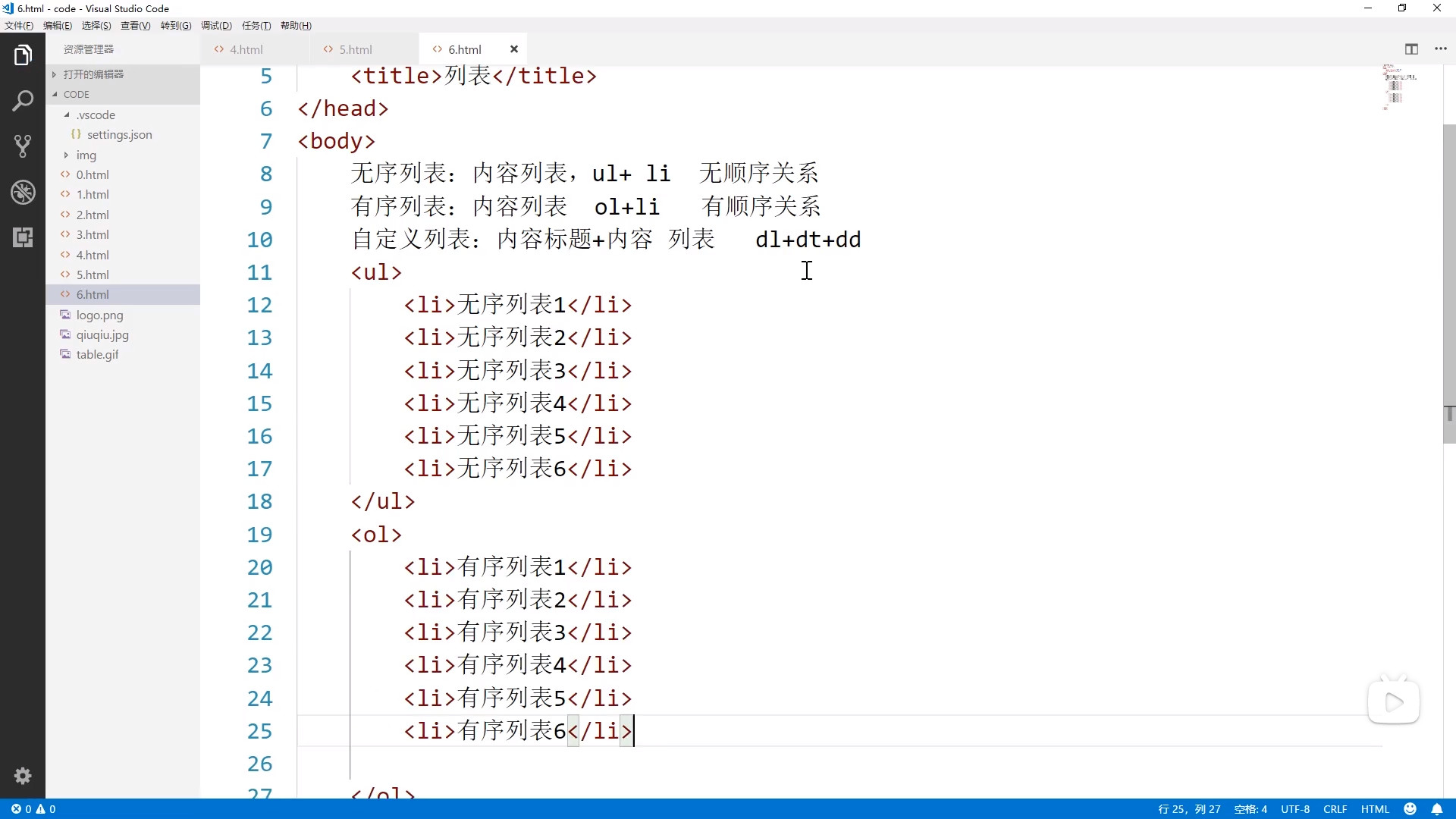This screenshot has height=819, width=1456.
Task: Click the feedback smiley in status bar
Action: pyautogui.click(x=1410, y=809)
